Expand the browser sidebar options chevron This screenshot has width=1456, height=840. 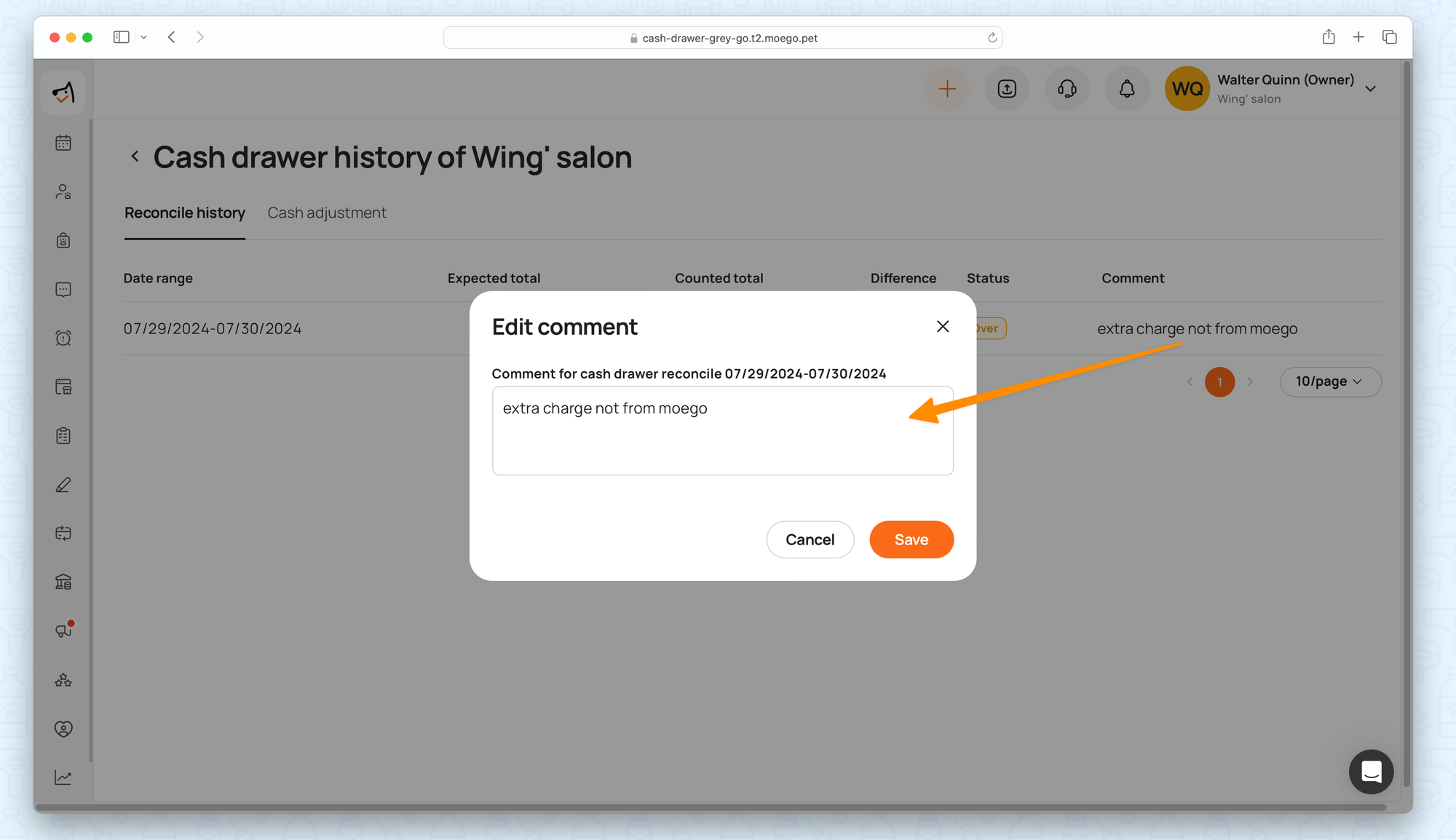[143, 37]
